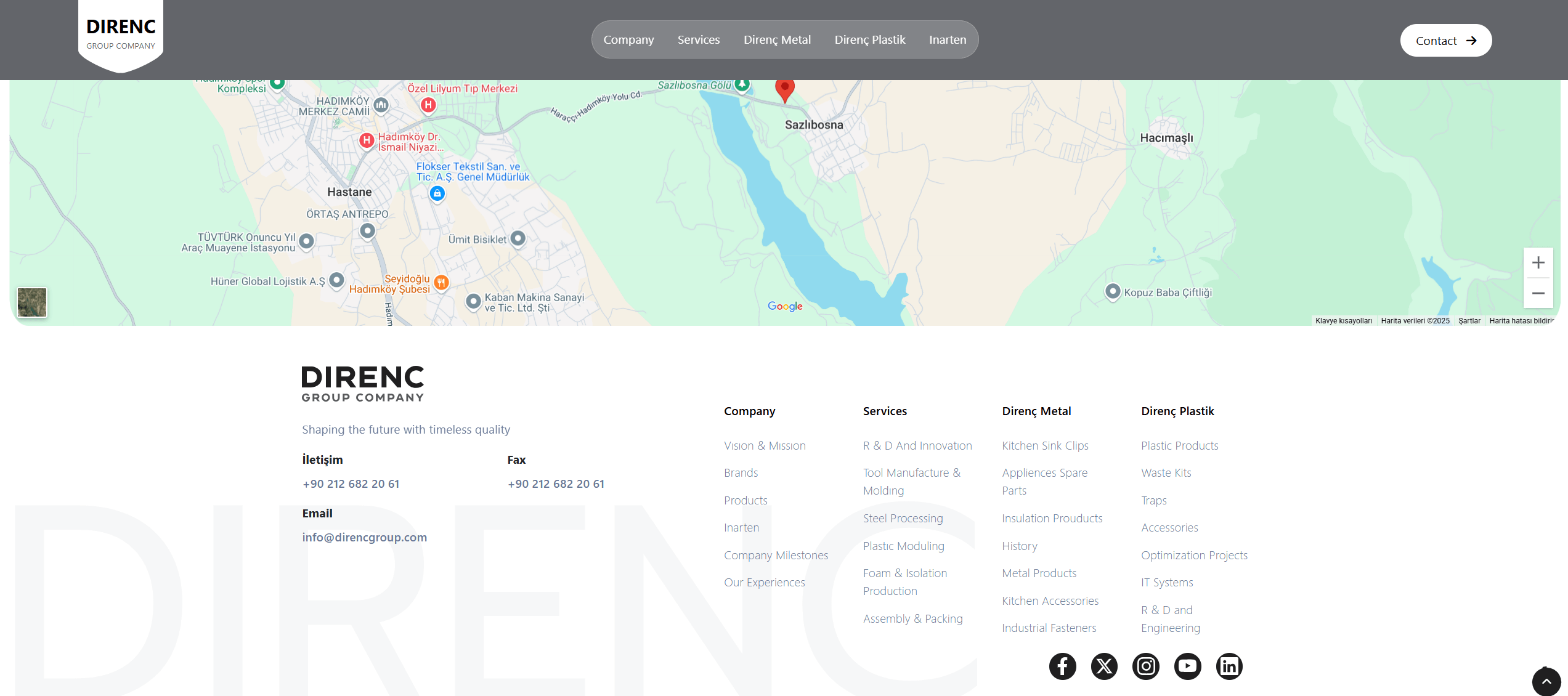Open Tool Manufacture & Molding link
Image resolution: width=1568 pixels, height=696 pixels.
tap(912, 482)
